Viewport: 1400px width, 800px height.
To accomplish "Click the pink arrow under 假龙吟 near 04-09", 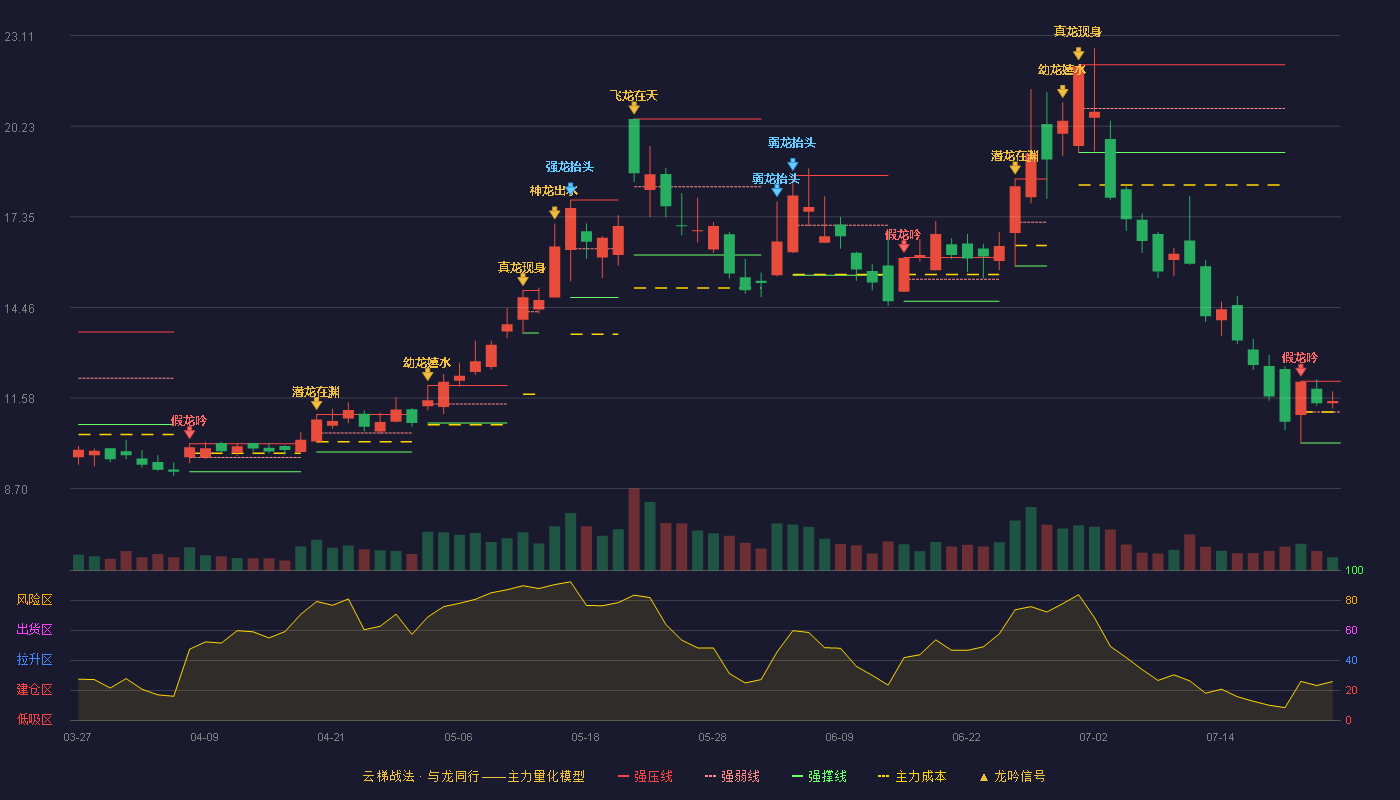I will pos(190,433).
